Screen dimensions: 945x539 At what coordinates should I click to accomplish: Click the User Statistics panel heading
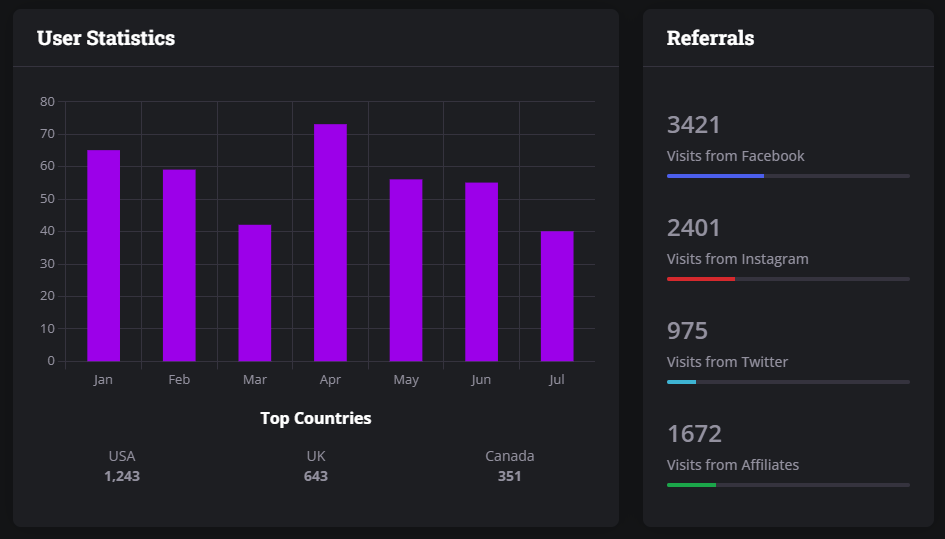(106, 38)
